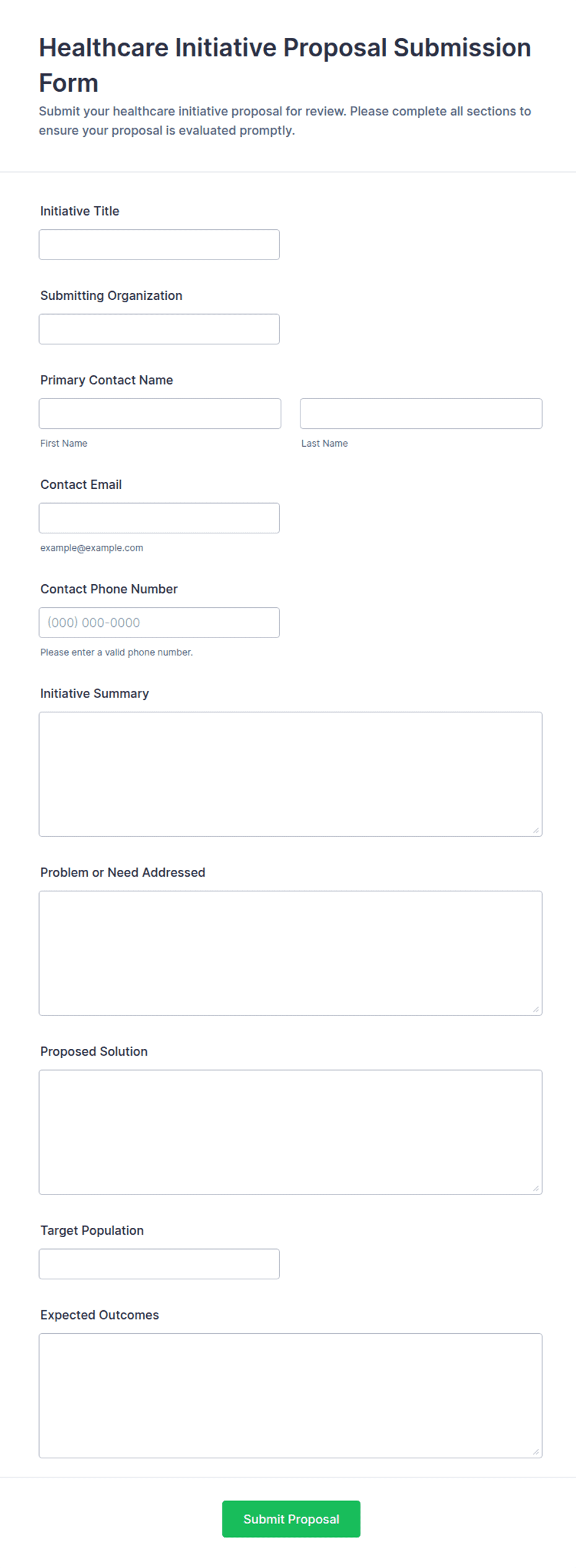This screenshot has width=576, height=1568.
Task: Click the First Name sublabel text
Action: click(x=64, y=444)
